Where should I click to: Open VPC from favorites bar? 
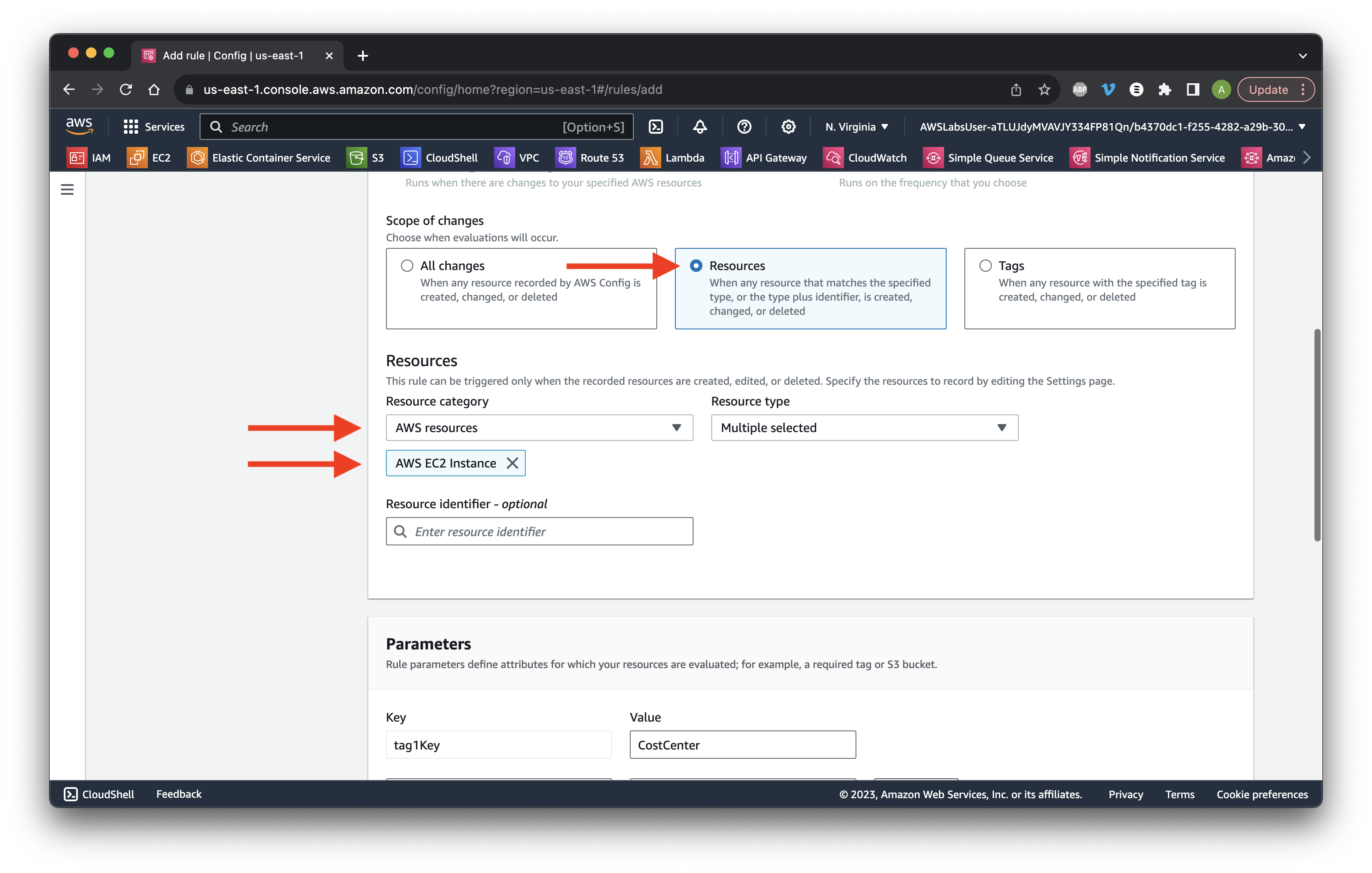(x=517, y=158)
